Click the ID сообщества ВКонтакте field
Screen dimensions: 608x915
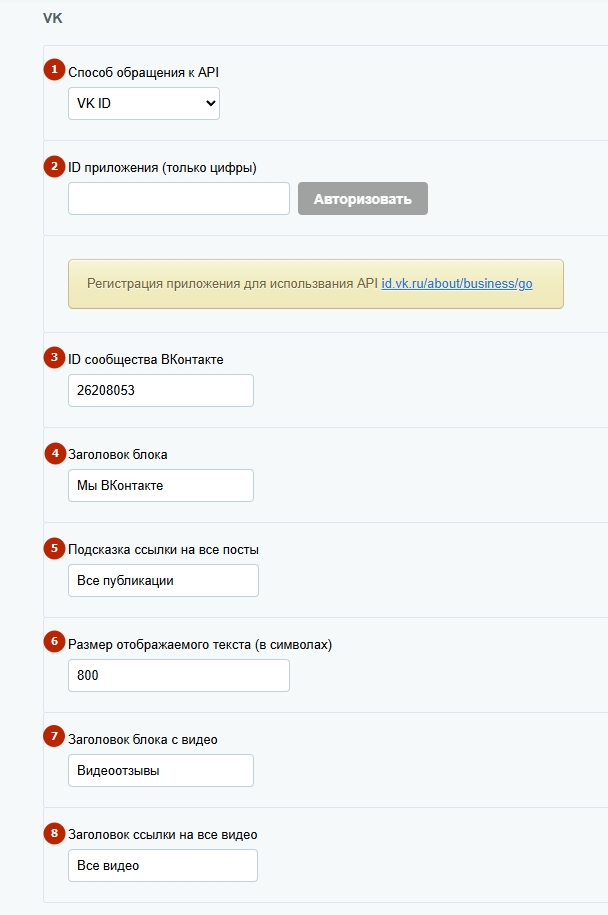160,390
